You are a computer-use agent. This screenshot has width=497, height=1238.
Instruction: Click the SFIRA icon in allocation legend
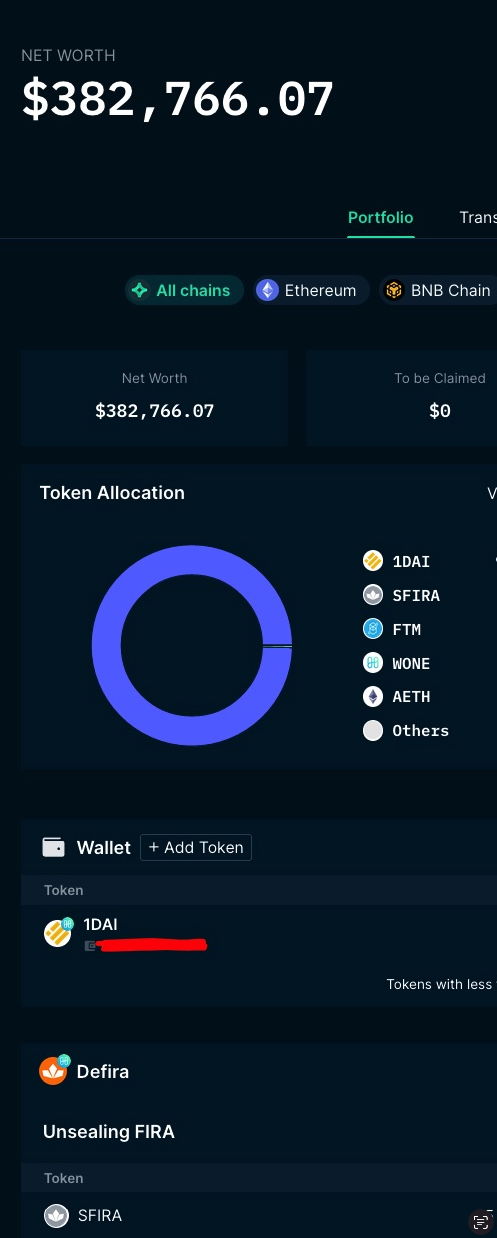[373, 595]
